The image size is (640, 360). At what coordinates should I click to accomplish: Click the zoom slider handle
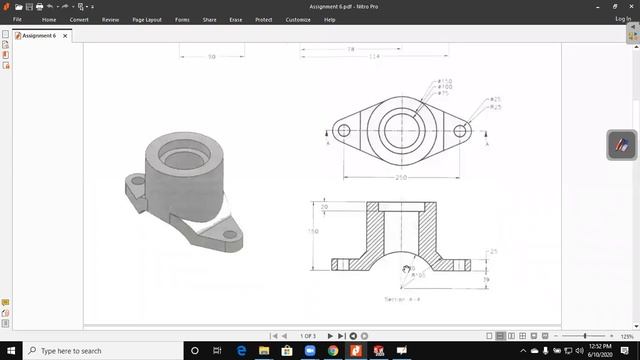[x=585, y=336]
